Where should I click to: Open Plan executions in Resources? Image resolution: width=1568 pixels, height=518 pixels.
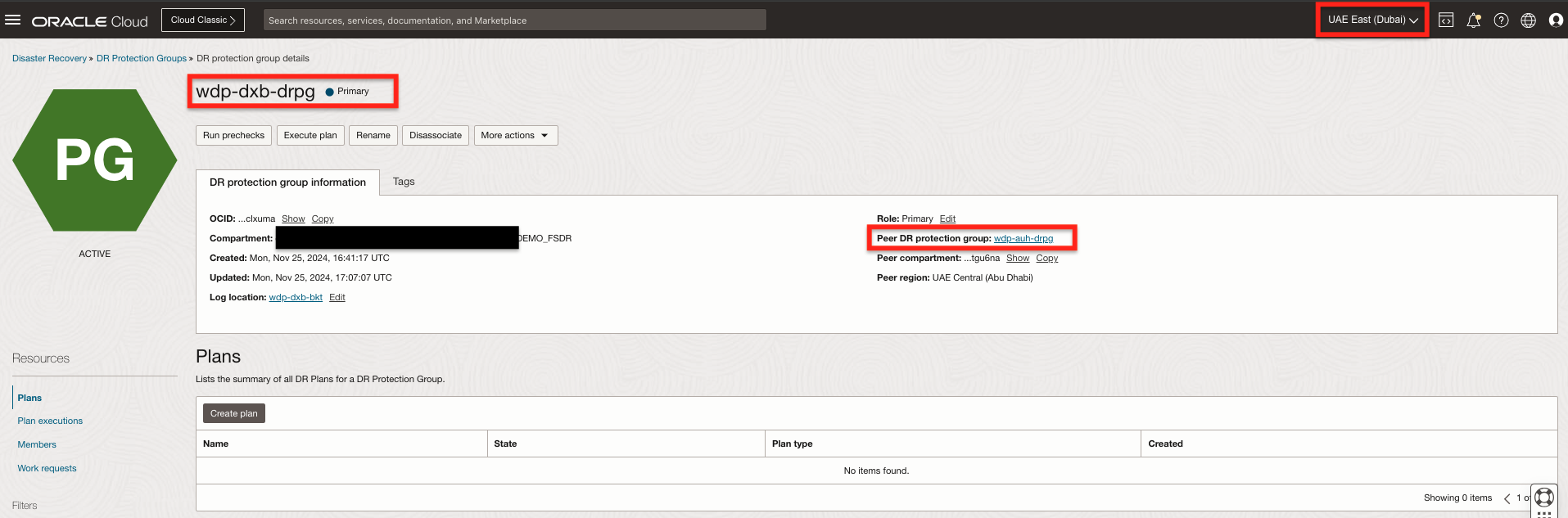[50, 421]
